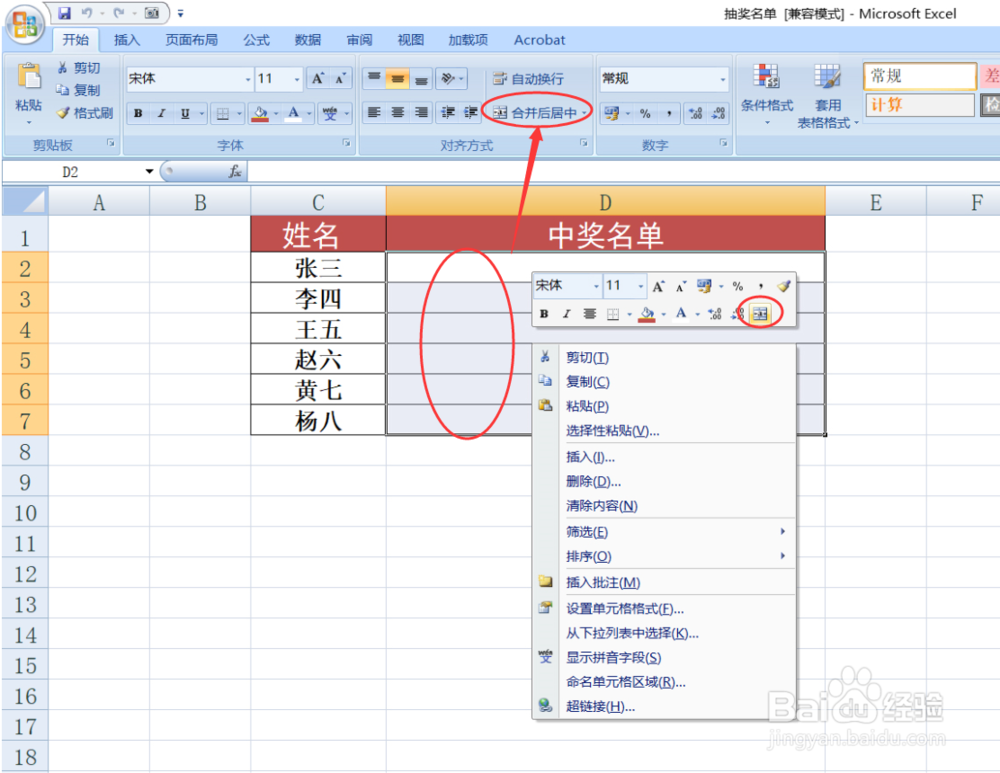The height and width of the screenshot is (773, 1000).
Task: Switch to the 插入 ribbon tab
Action: [x=127, y=40]
